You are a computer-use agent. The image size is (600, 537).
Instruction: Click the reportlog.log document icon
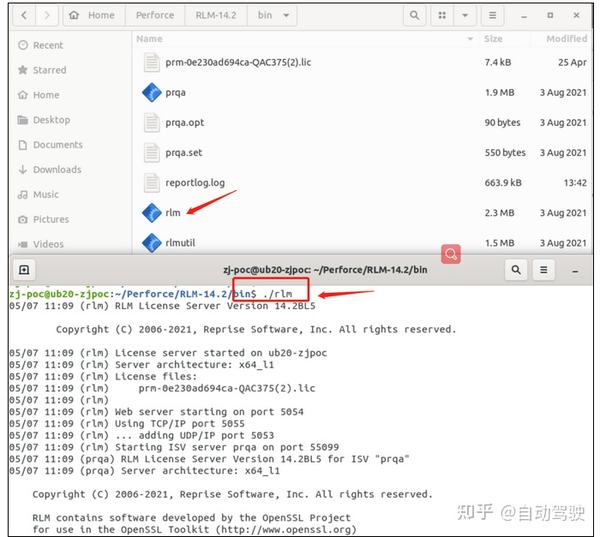click(x=152, y=183)
